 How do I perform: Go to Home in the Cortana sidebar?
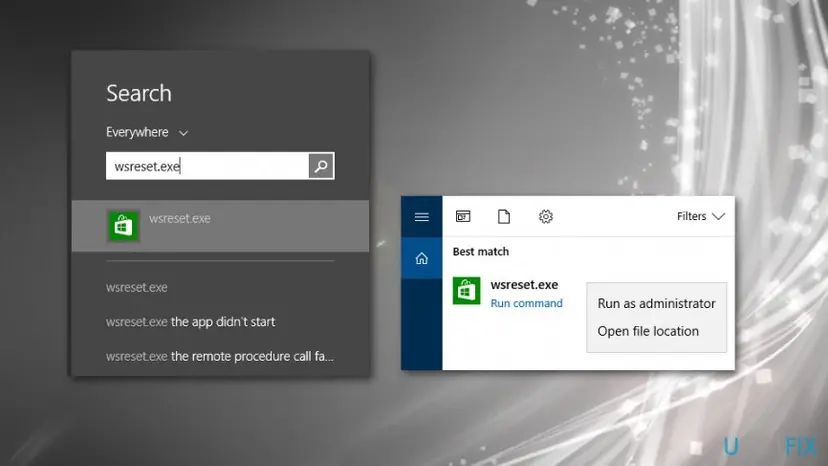click(x=421, y=258)
